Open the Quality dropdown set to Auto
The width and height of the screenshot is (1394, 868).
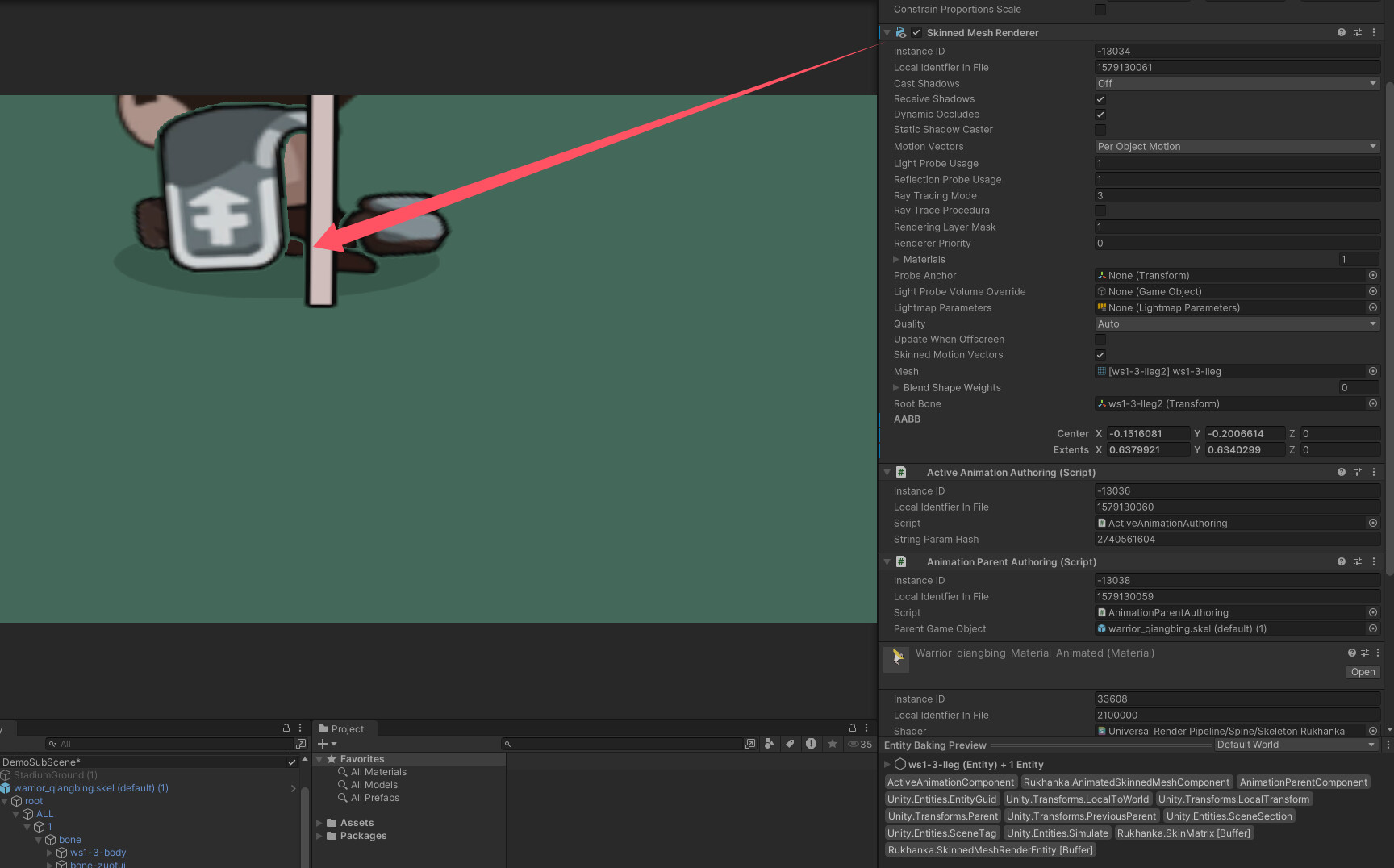click(x=1236, y=323)
